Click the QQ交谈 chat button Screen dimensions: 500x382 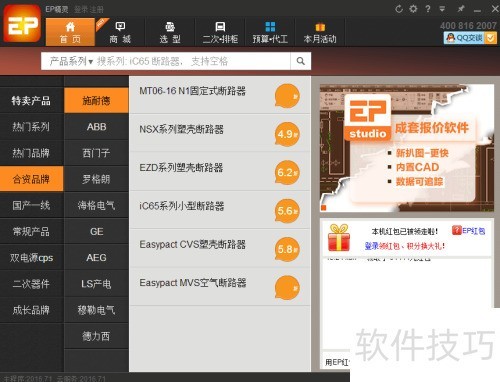[x=464, y=38]
